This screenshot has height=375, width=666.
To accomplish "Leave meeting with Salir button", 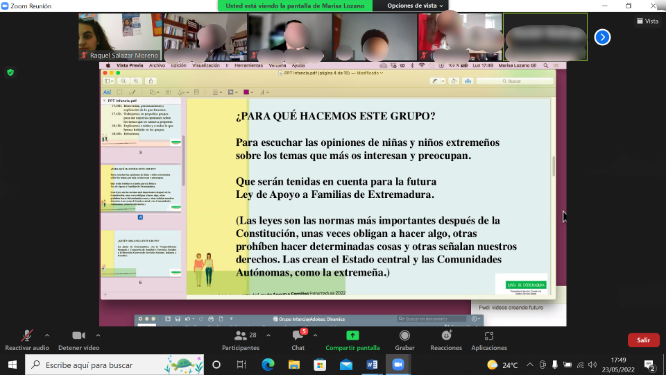I will pos(643,340).
